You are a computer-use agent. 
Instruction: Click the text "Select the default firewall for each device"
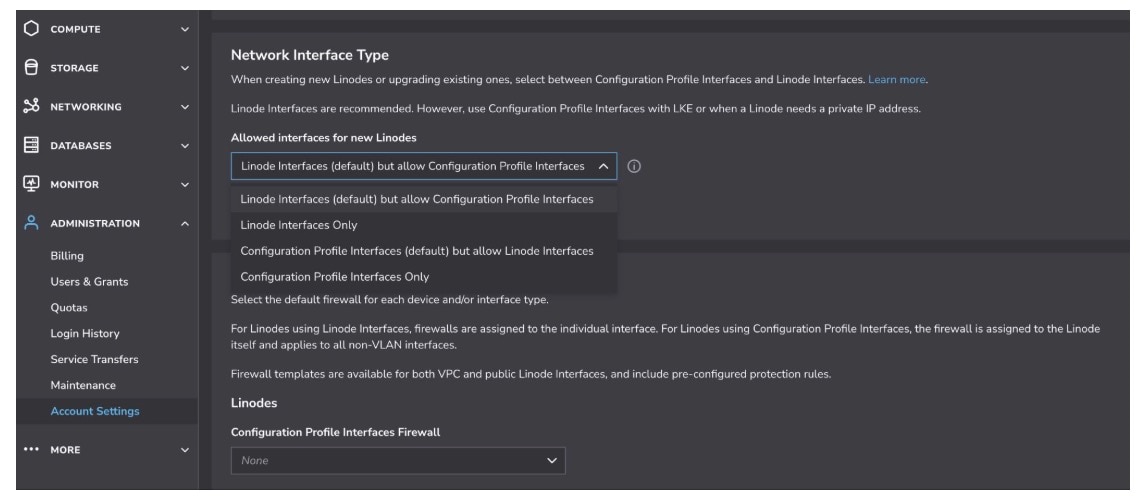click(x=390, y=299)
